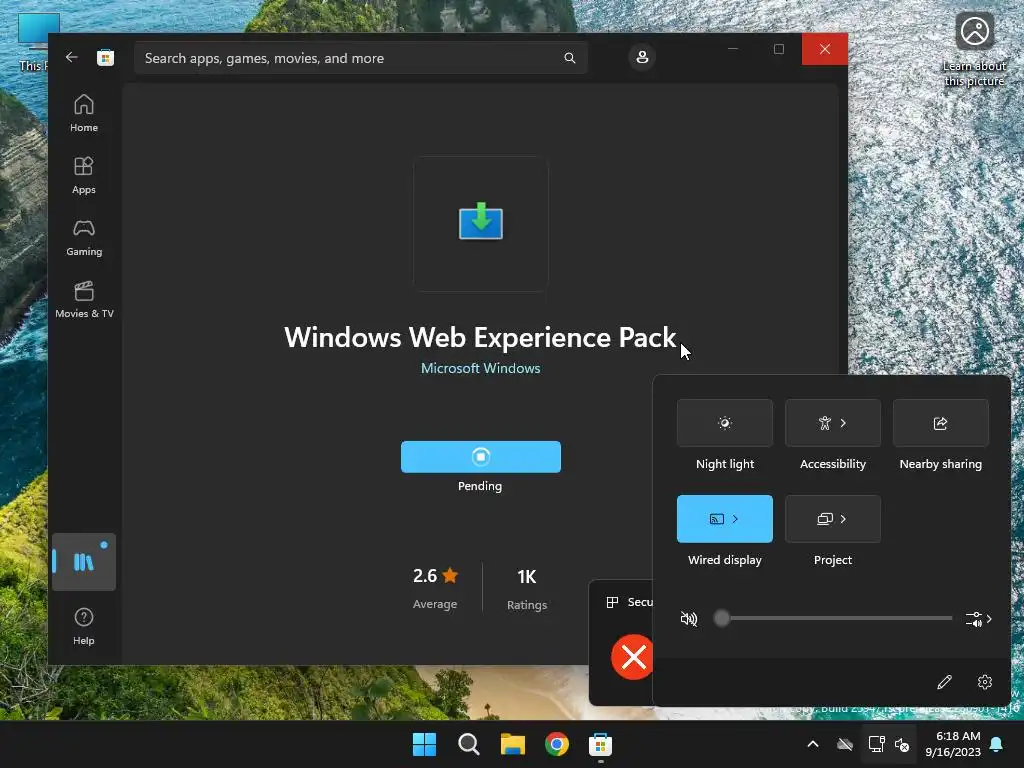Screen dimensions: 1024x768
Task: Switch to Movies & TV section
Action: [x=84, y=299]
